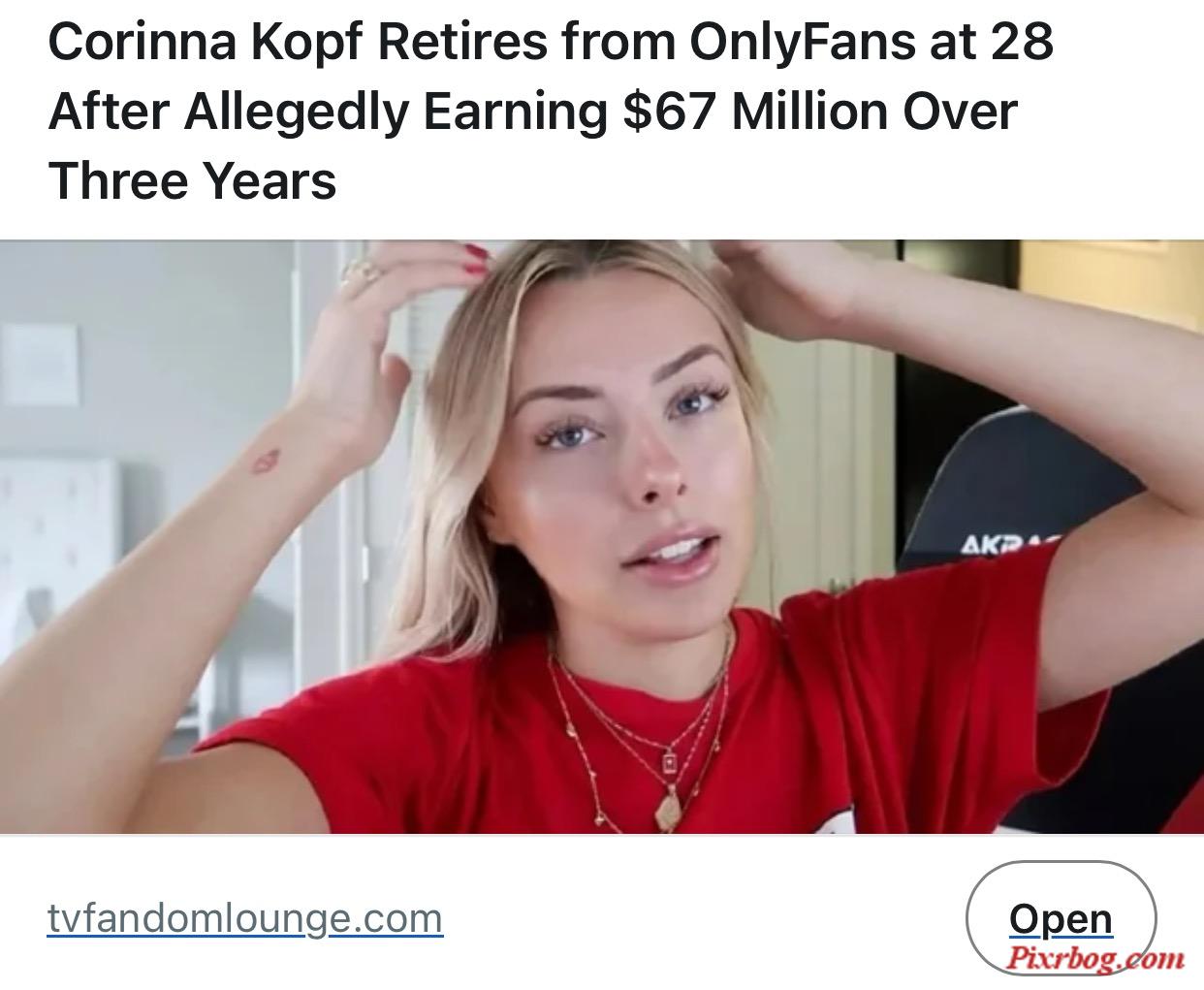Select the article thumbnail image
The width and height of the screenshot is (1204, 990).
tap(602, 536)
